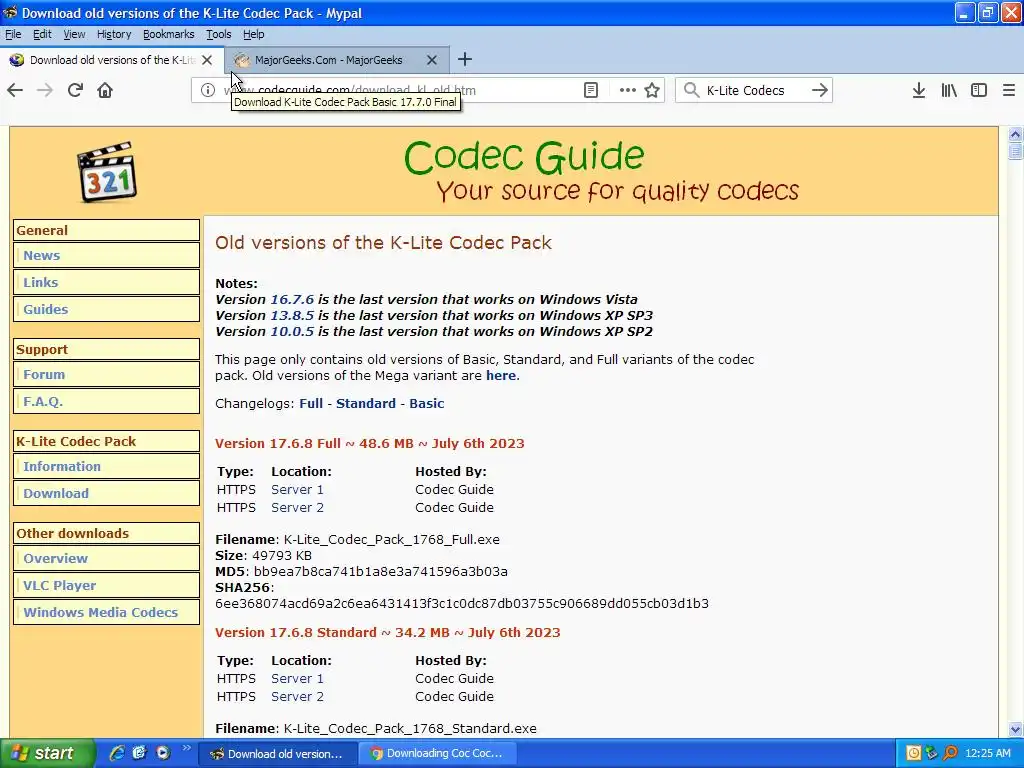Screen dimensions: 1024x768
Task: Click the second quick launch icon
Action: click(140, 753)
